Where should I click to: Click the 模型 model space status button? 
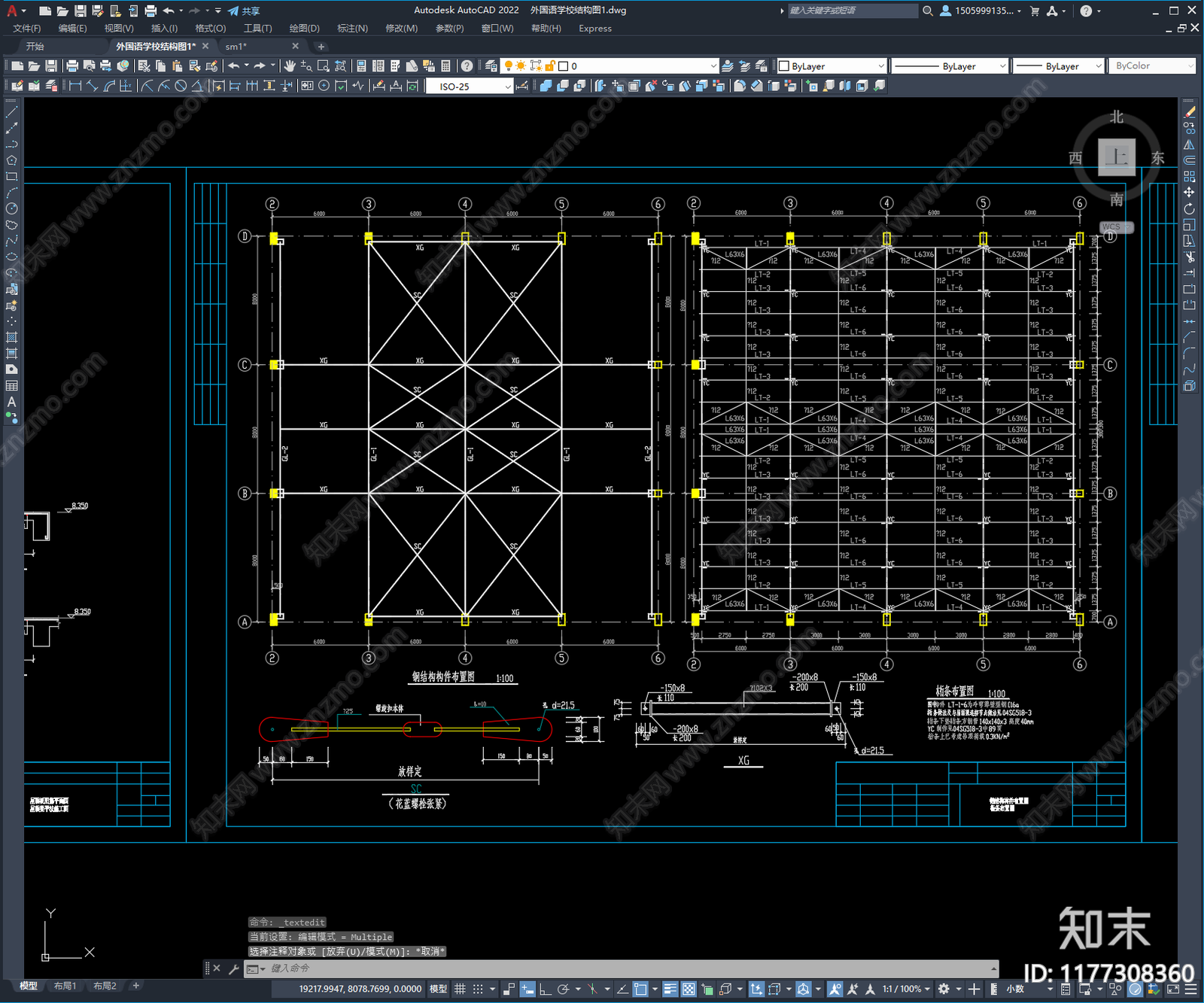pyautogui.click(x=438, y=989)
